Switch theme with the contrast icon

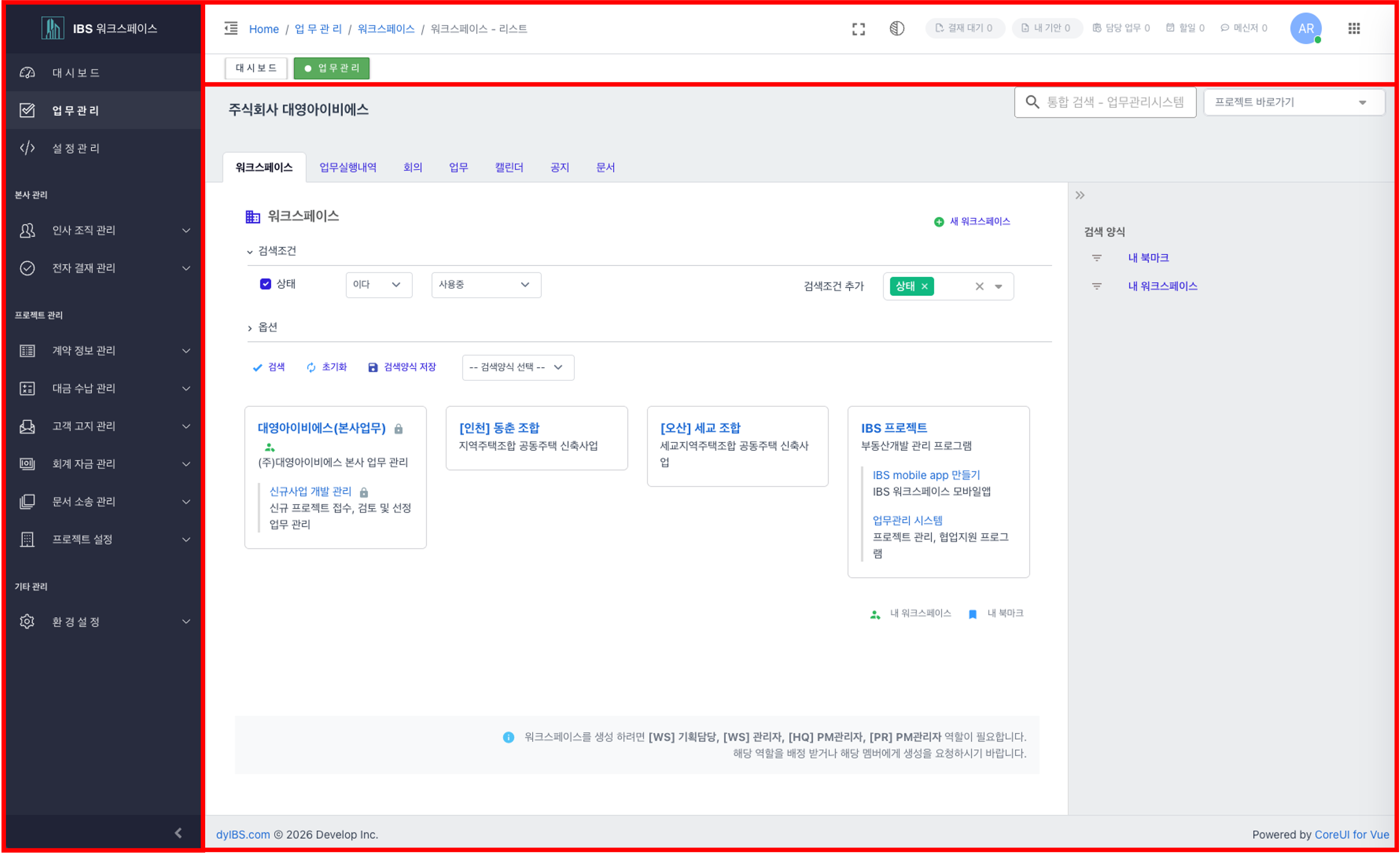click(x=897, y=28)
